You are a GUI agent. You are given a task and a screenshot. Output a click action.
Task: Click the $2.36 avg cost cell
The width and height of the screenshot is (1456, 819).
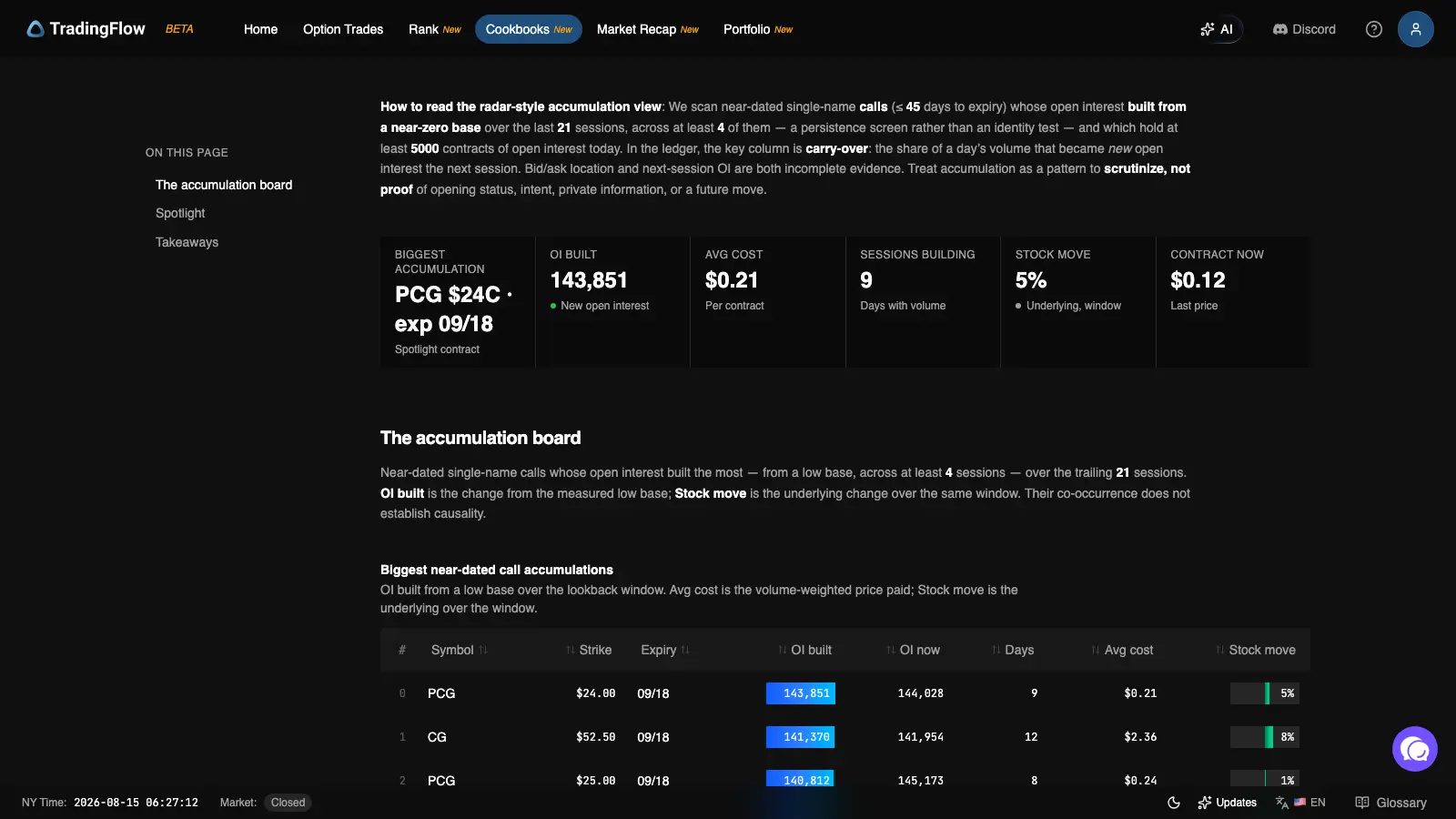(x=1140, y=737)
